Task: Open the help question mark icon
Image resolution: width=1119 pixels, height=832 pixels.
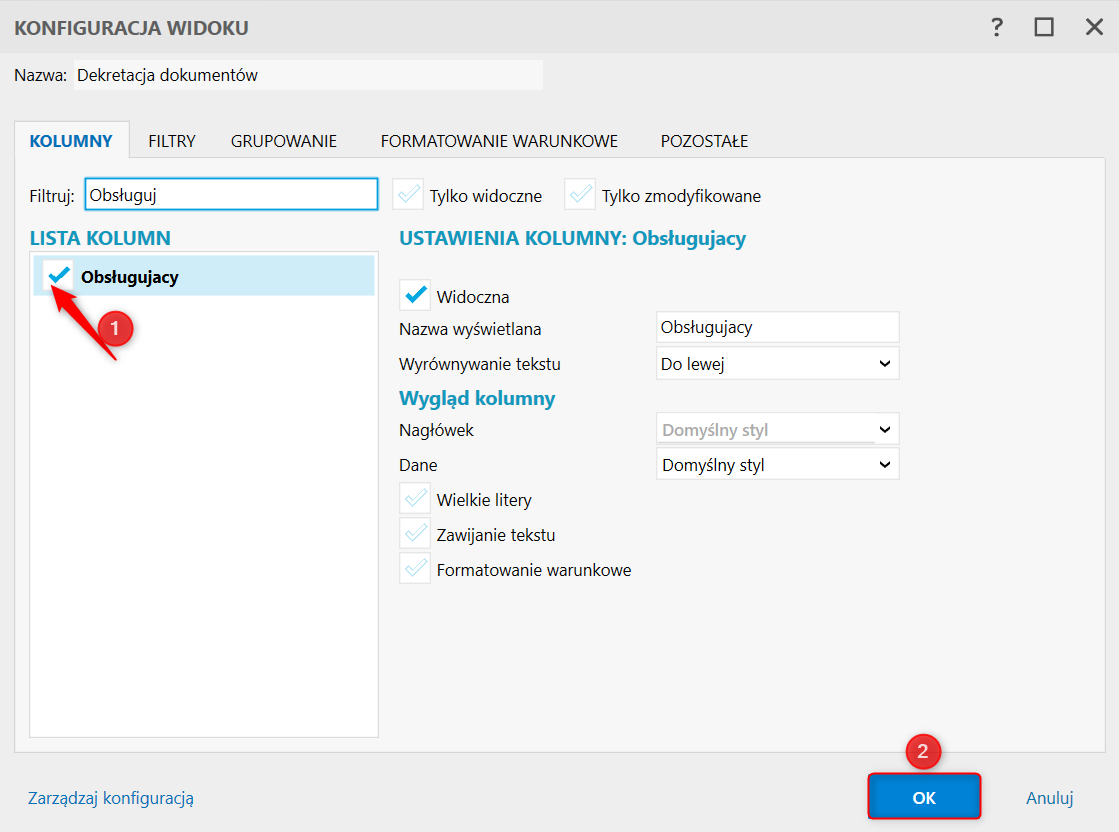Action: tap(997, 27)
